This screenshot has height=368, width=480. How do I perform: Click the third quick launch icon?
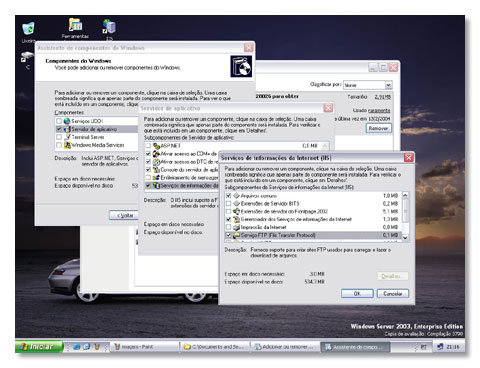click(97, 347)
